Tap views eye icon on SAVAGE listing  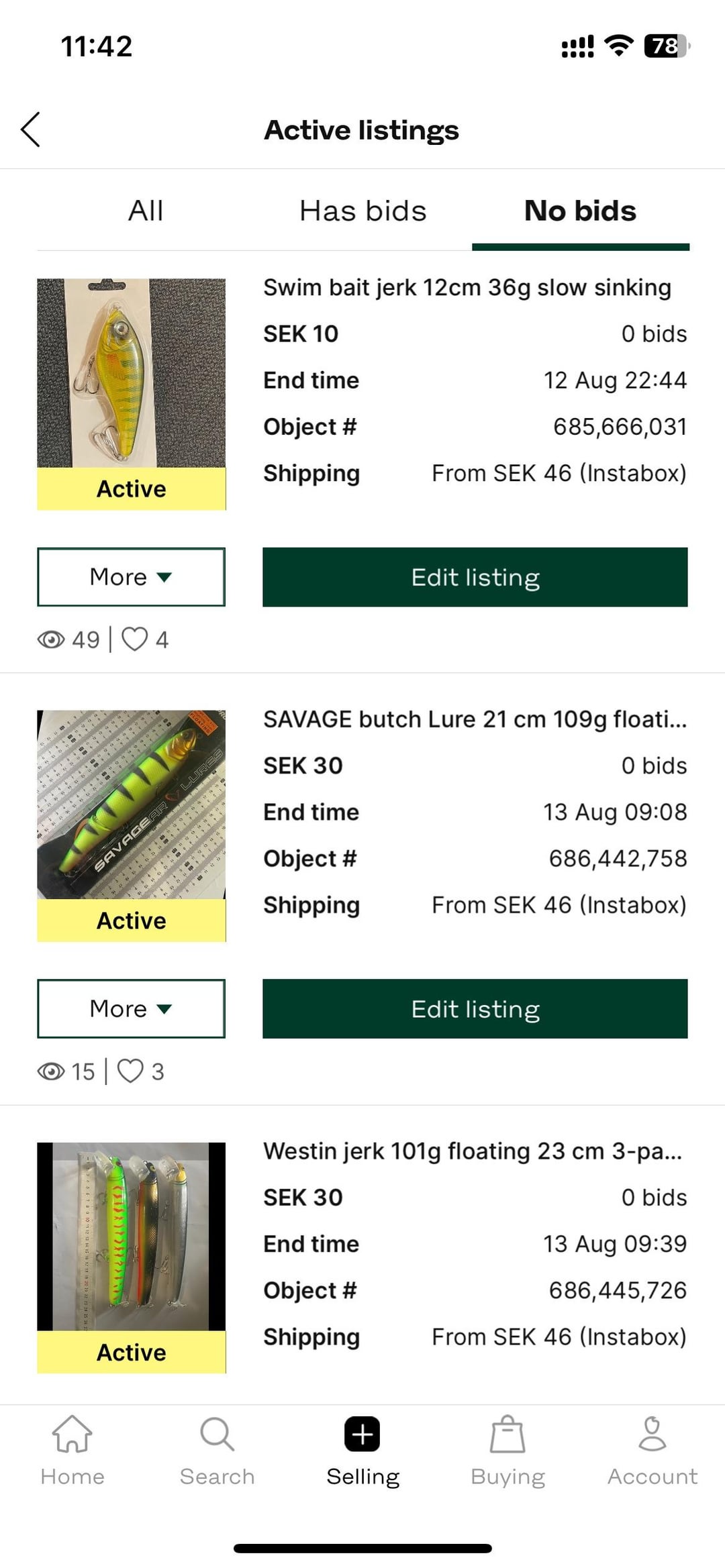click(51, 1072)
